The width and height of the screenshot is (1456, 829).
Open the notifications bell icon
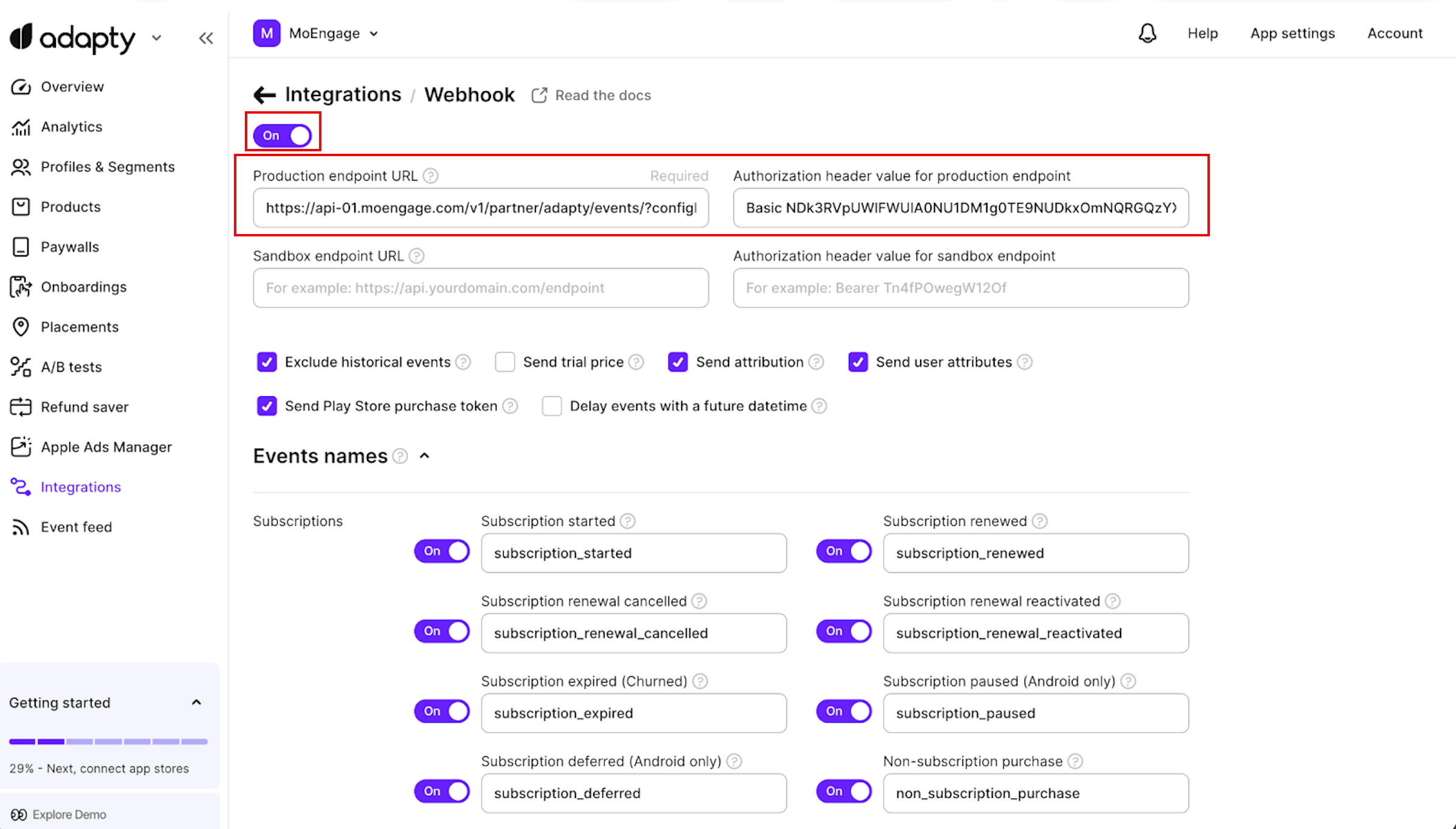click(1147, 33)
